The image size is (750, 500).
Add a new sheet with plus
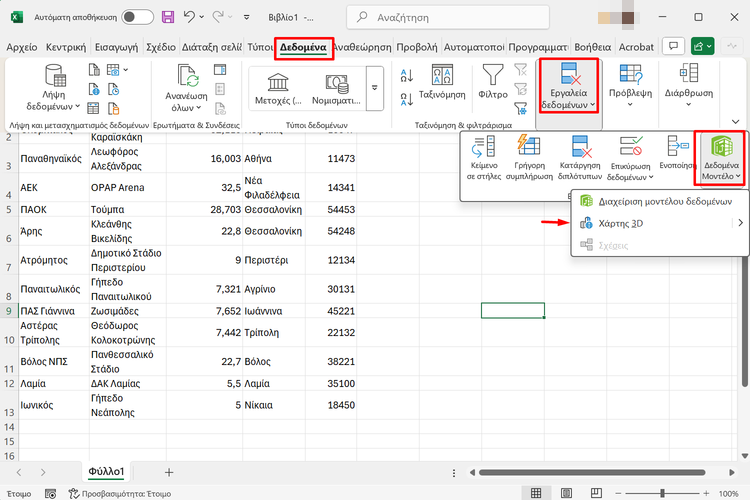click(169, 473)
